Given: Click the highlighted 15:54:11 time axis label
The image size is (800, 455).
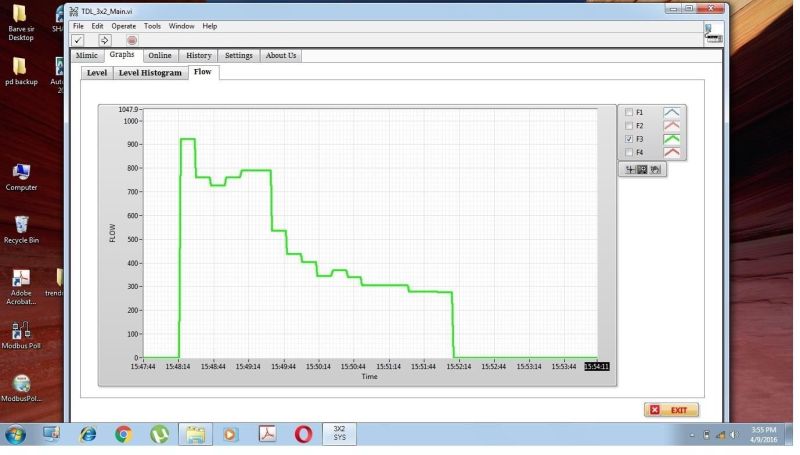Looking at the screenshot, I should coord(597,366).
